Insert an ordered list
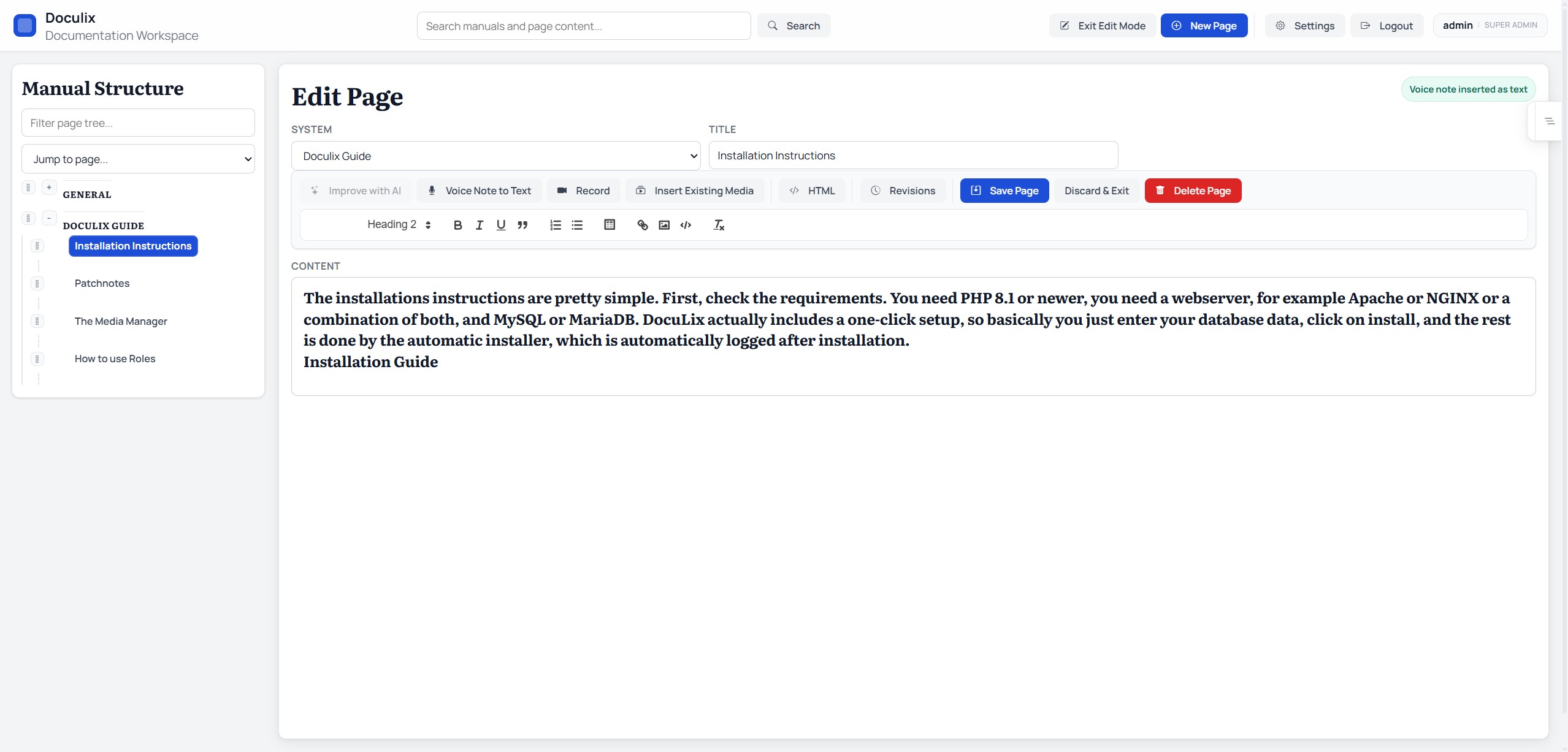Image resolution: width=1568 pixels, height=752 pixels. (x=554, y=225)
